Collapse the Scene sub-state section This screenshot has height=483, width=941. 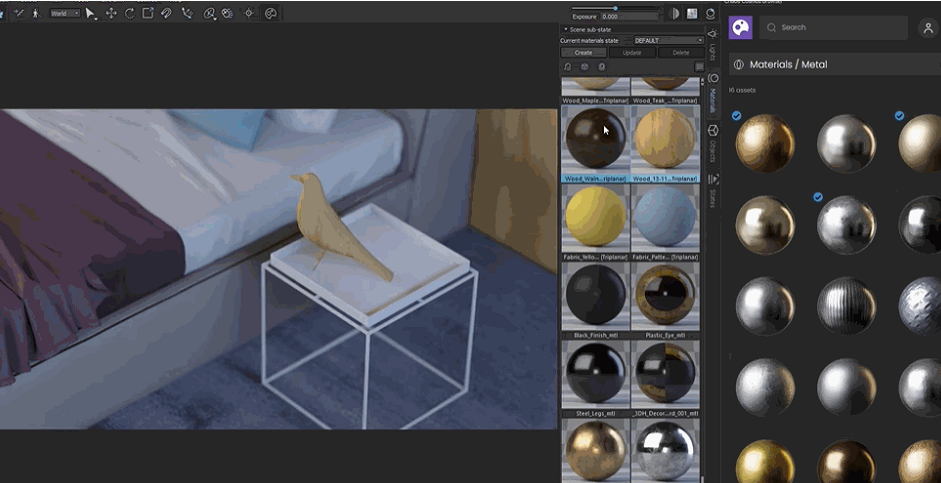[566, 29]
